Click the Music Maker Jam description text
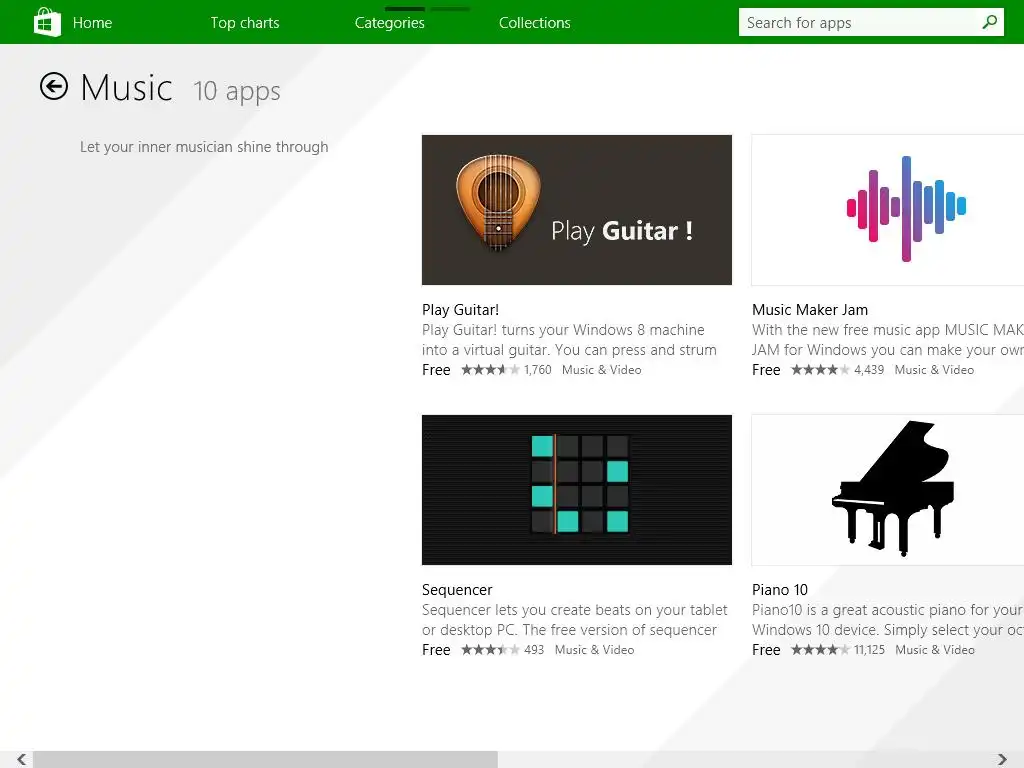The width and height of the screenshot is (1024, 768). [x=888, y=340]
